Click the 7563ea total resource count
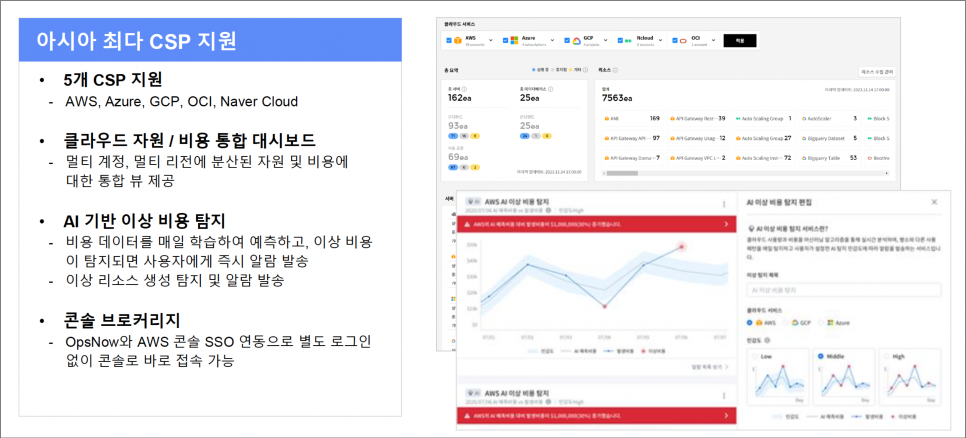The width and height of the screenshot is (966, 438). [x=617, y=97]
